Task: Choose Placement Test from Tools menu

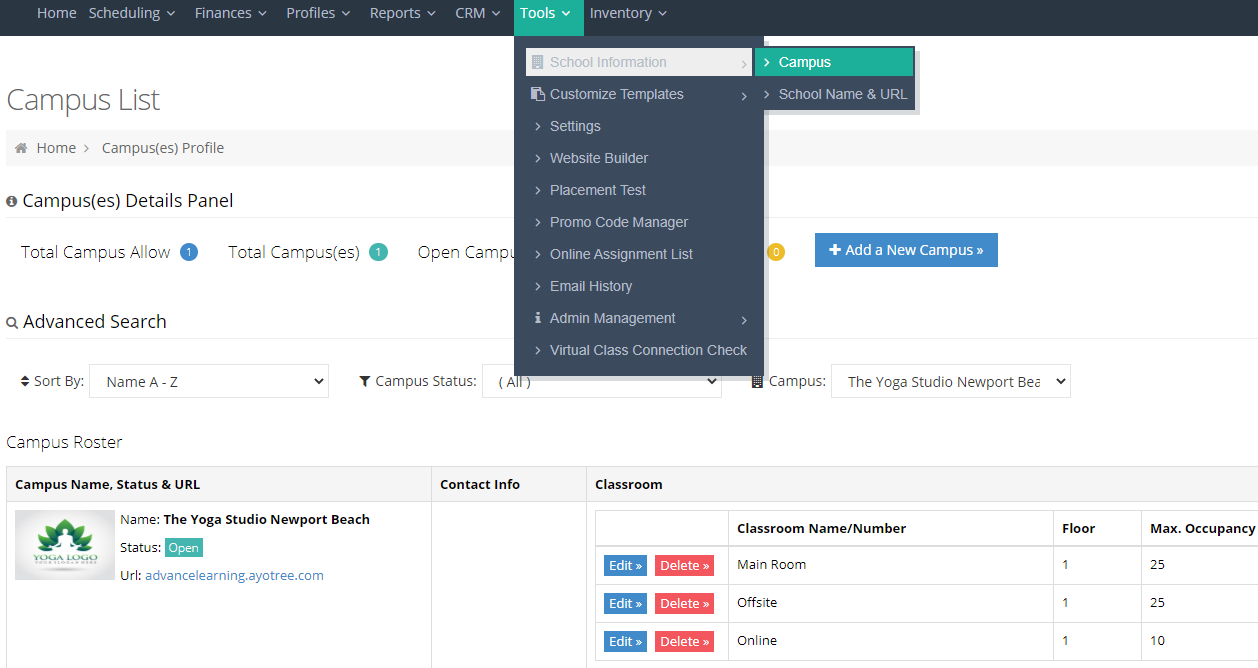Action: tap(598, 190)
